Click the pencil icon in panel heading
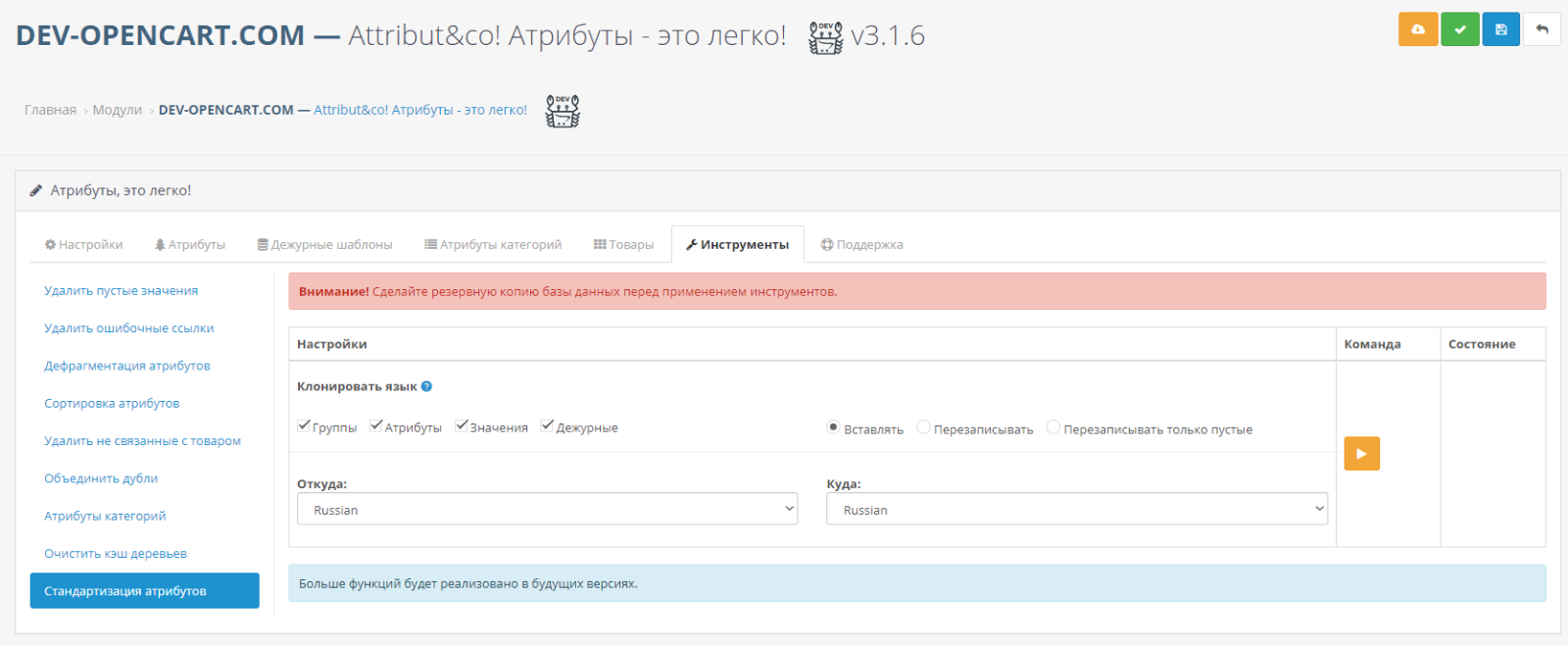Screen dimensions: 1568x647 click(36, 190)
